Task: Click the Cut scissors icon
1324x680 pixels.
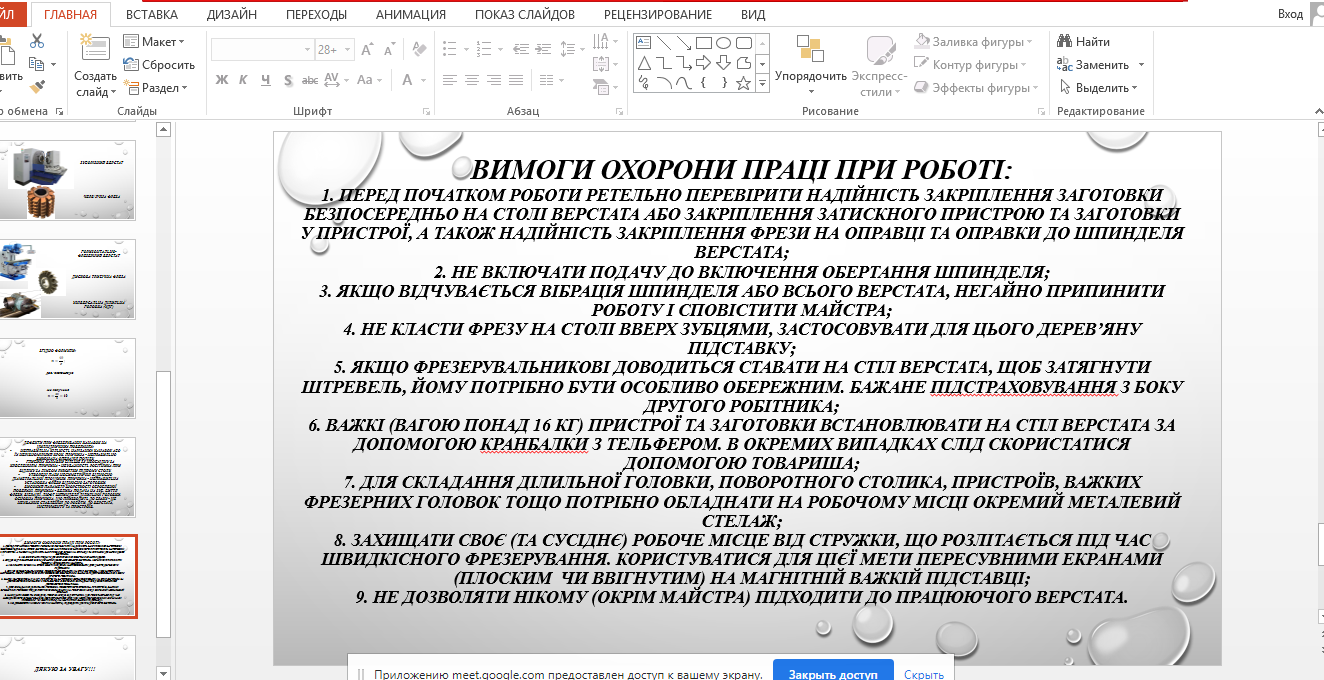Action: pos(37,42)
